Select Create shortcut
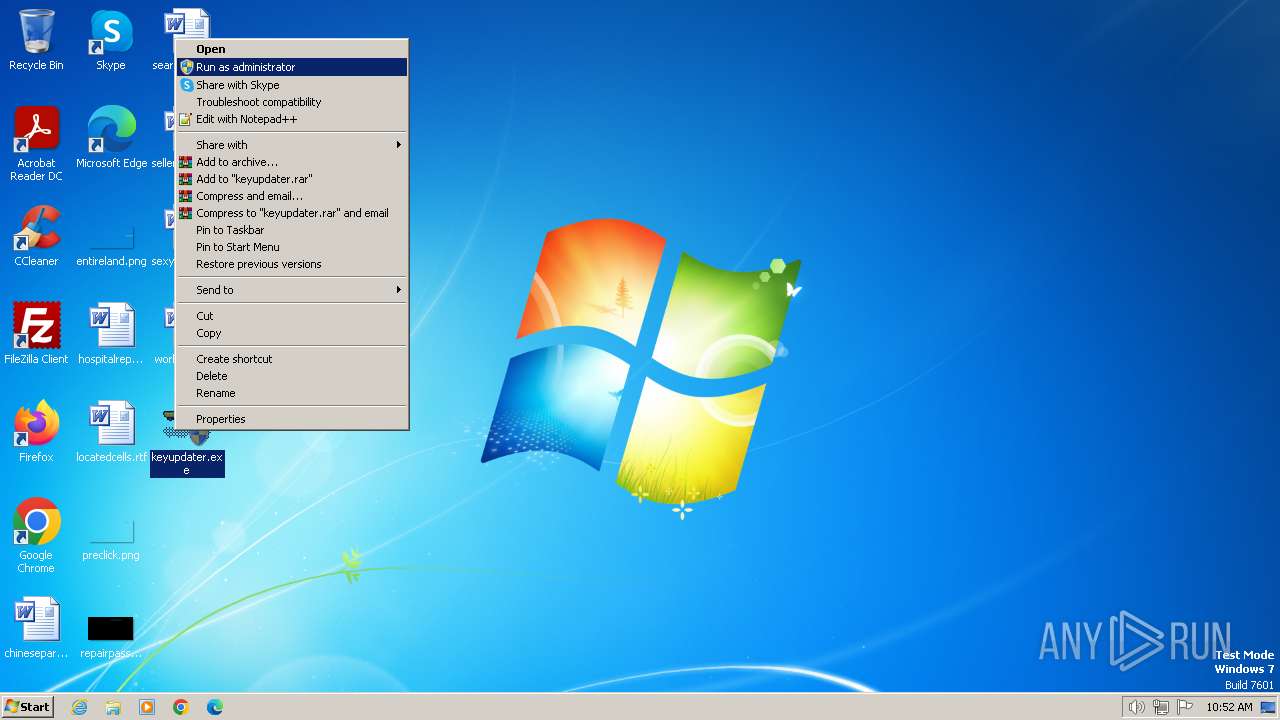Viewport: 1280px width, 720px height. click(292, 359)
